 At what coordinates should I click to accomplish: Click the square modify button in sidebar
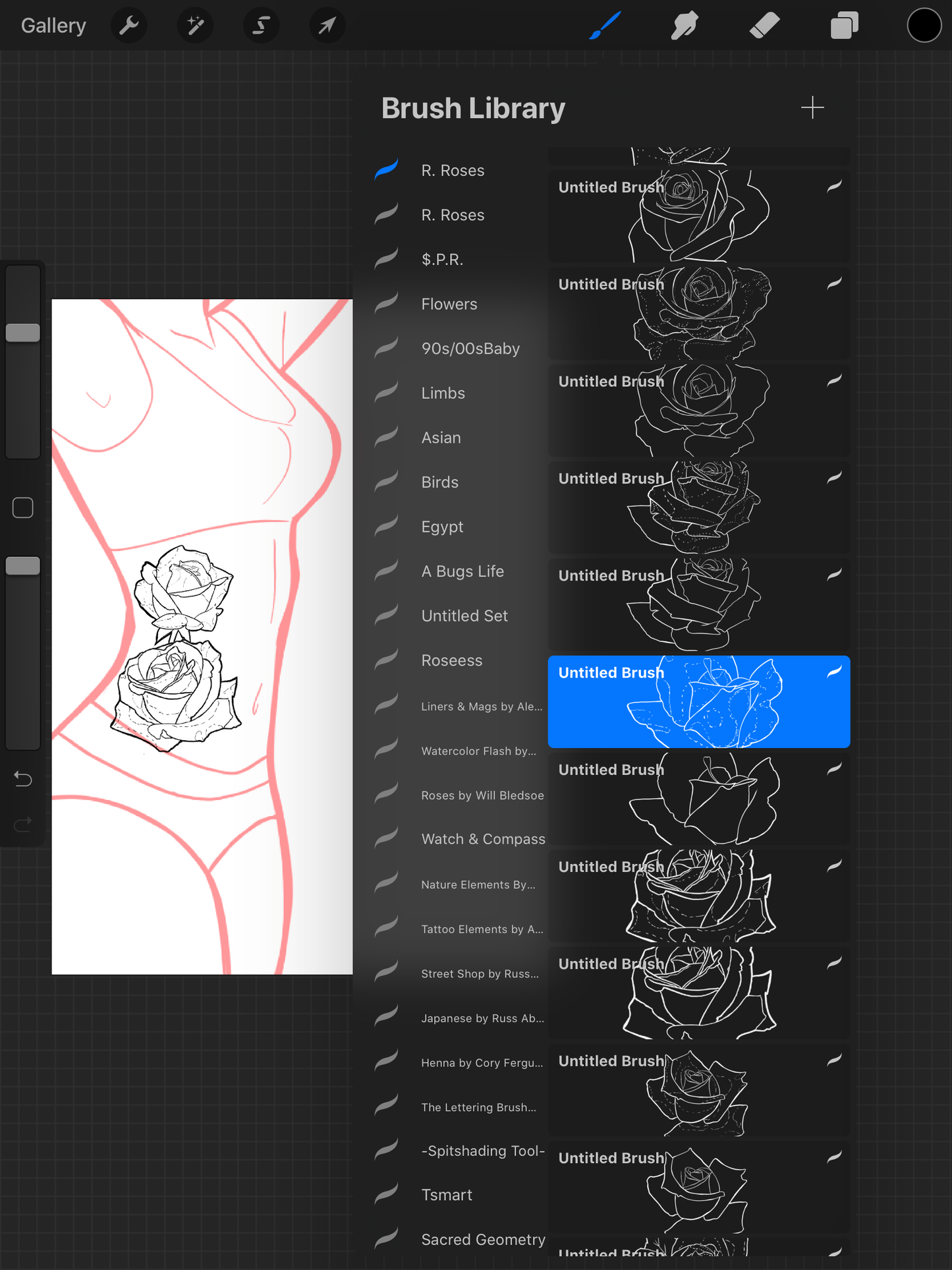click(x=23, y=507)
